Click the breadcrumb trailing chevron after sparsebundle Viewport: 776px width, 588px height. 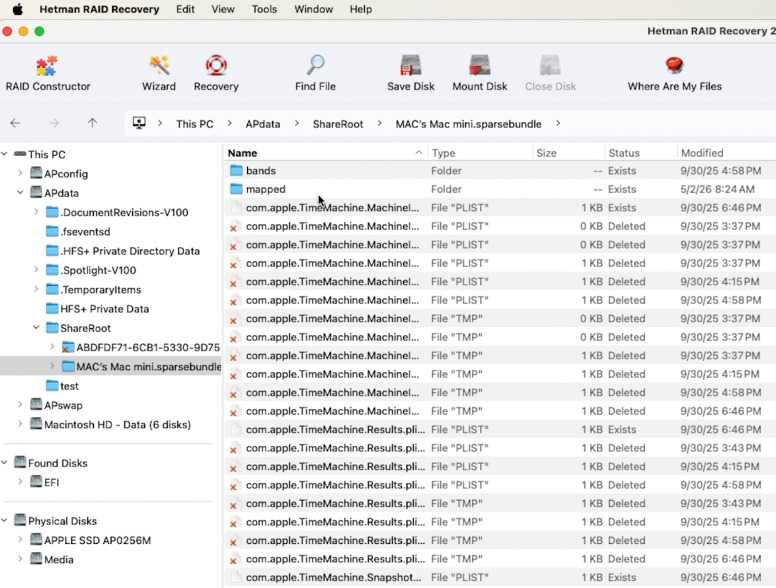tap(558, 123)
